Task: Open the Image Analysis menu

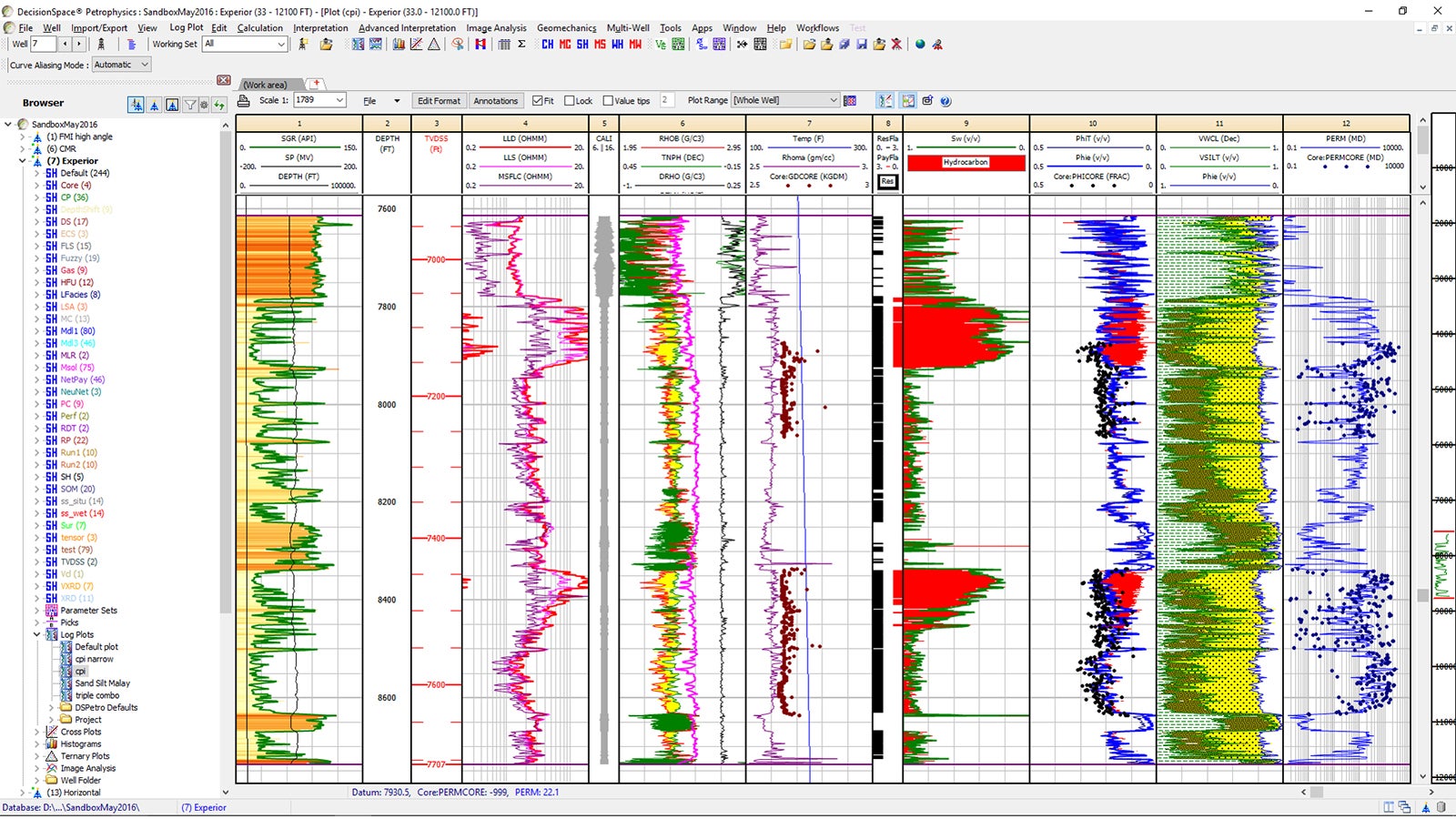Action: pyautogui.click(x=497, y=28)
